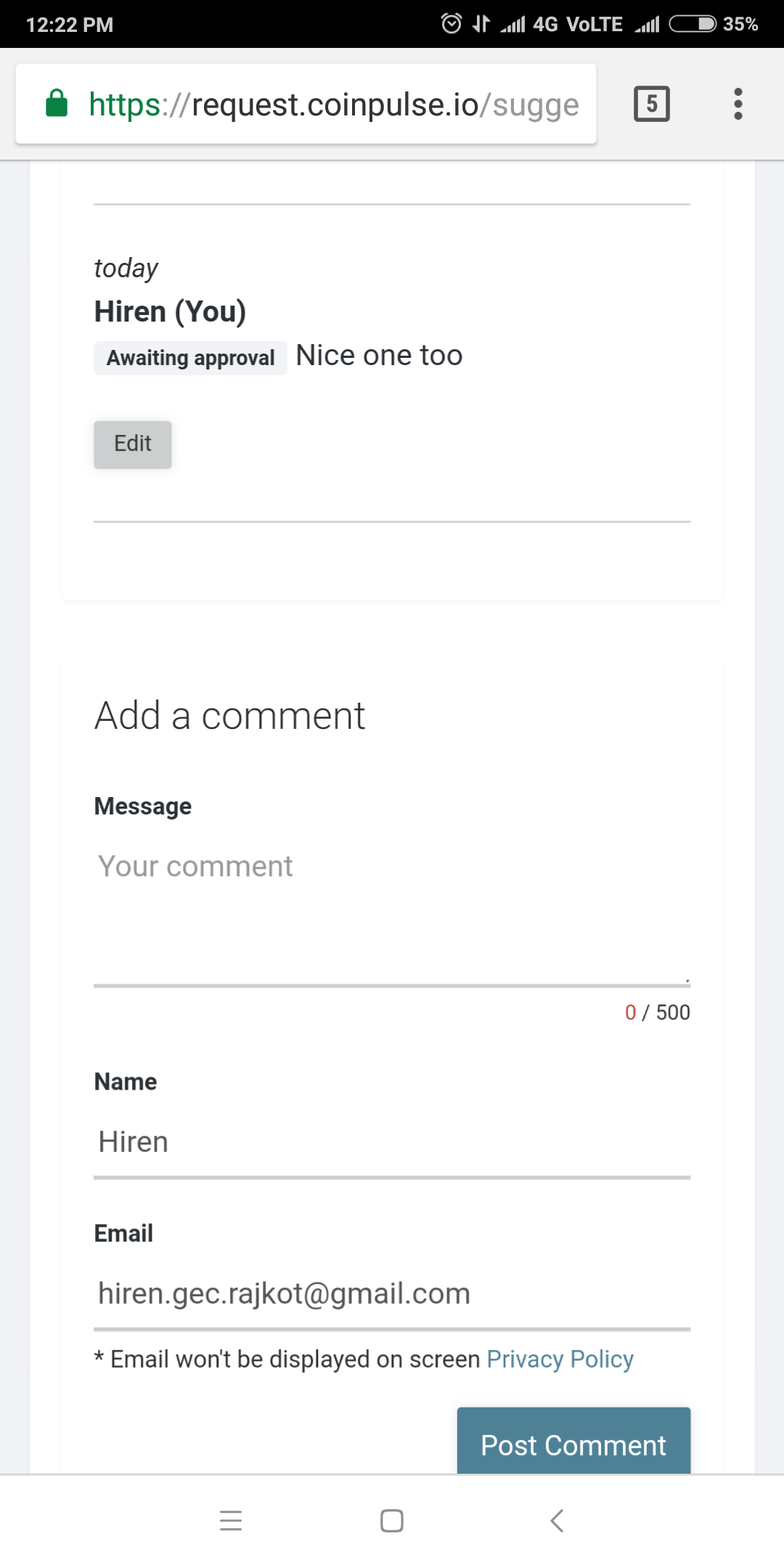
Task: Open the tab switcher showing 5 tabs
Action: tap(651, 104)
